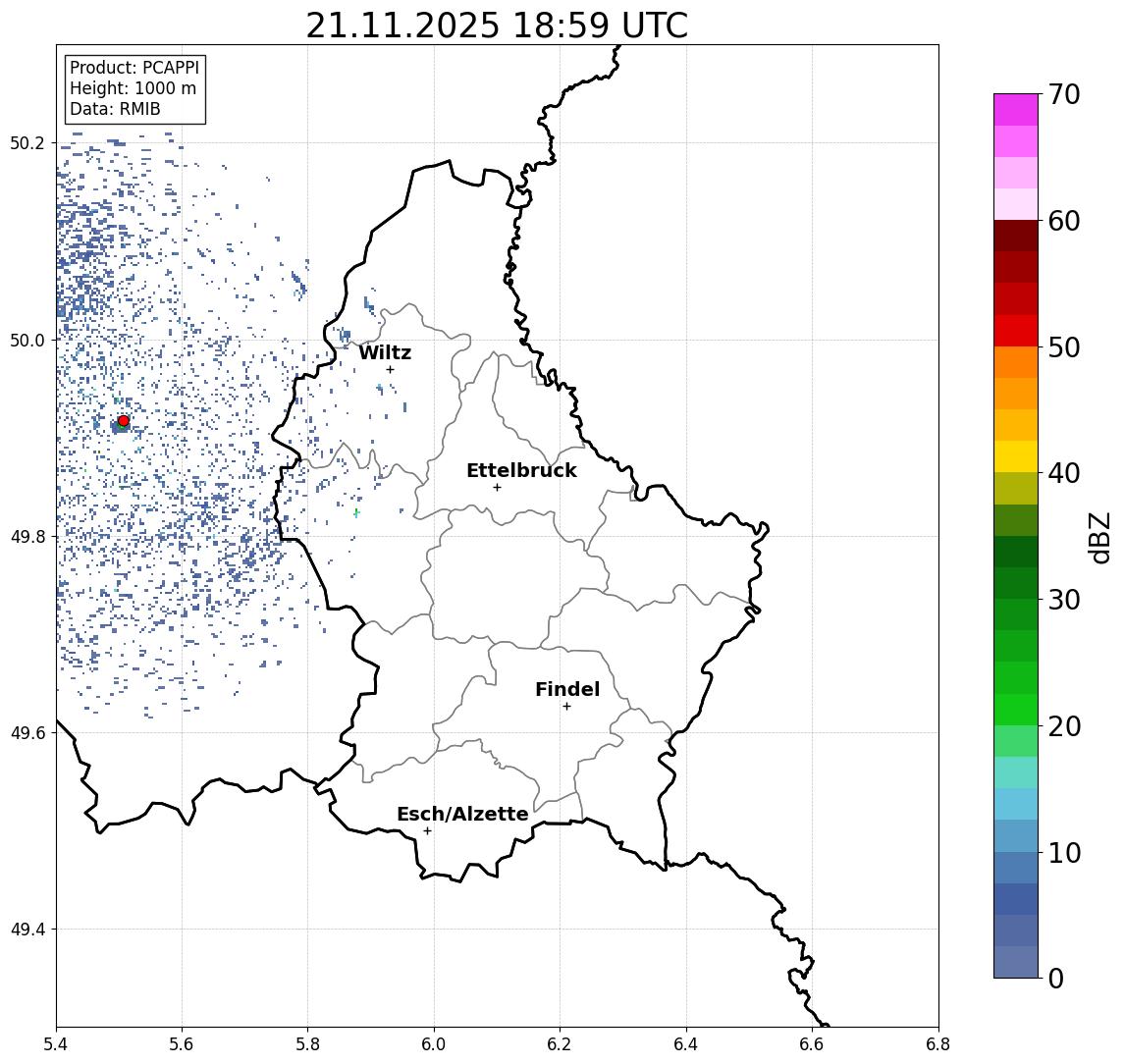
Task: Click the "Data: RMIB" line
Action: coord(115,109)
